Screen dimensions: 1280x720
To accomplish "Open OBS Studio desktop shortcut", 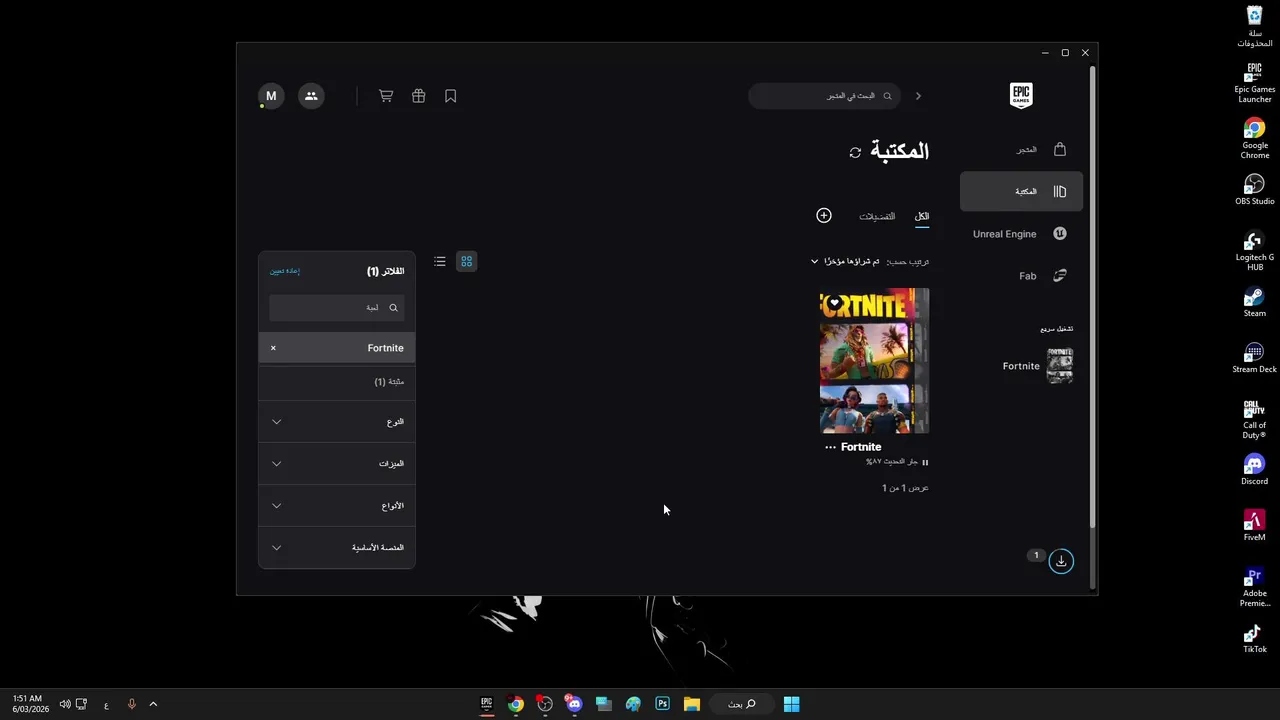I will pos(1255,190).
